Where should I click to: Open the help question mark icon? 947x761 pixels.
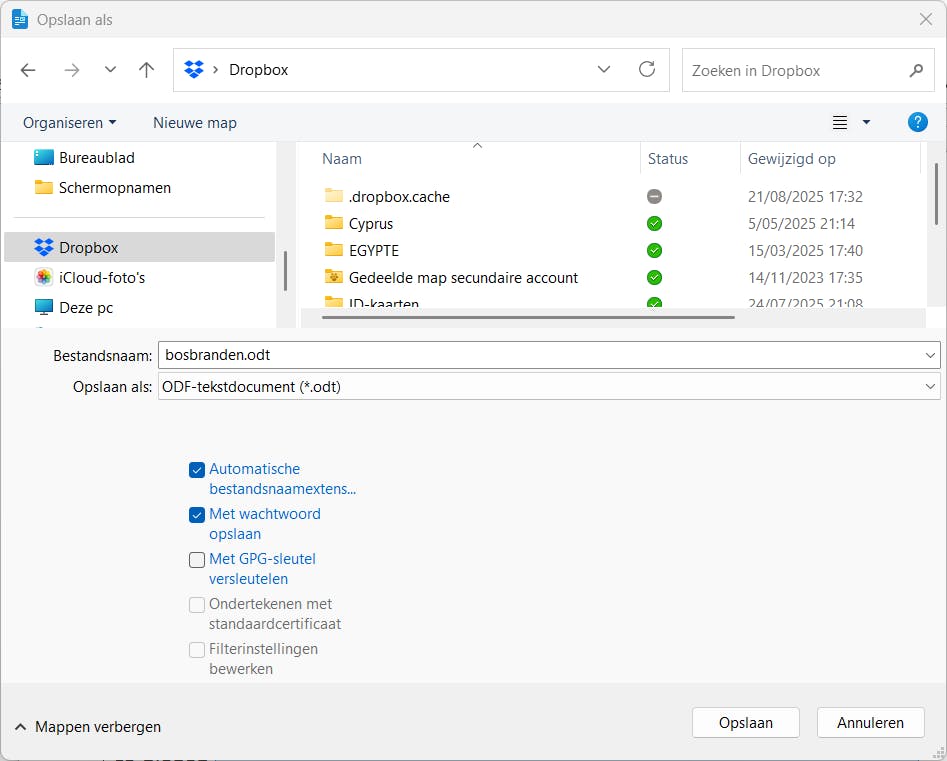[917, 122]
